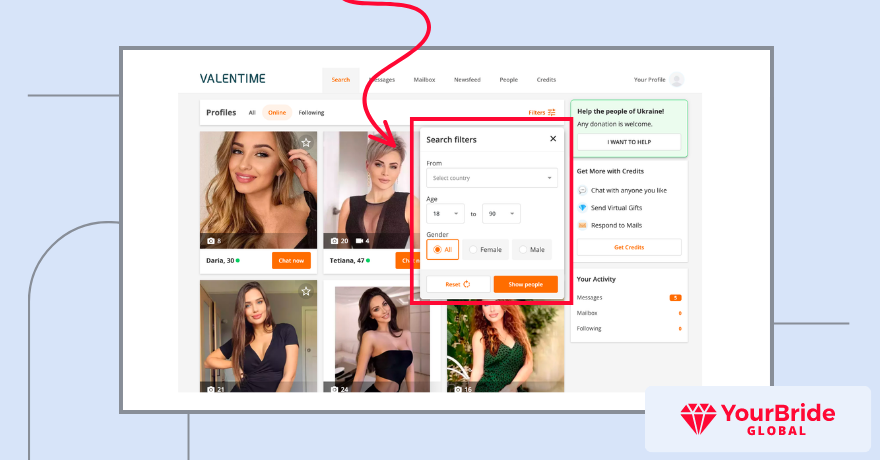
Task: Click the envelope icon beside Respond to Mails
Action: point(583,226)
